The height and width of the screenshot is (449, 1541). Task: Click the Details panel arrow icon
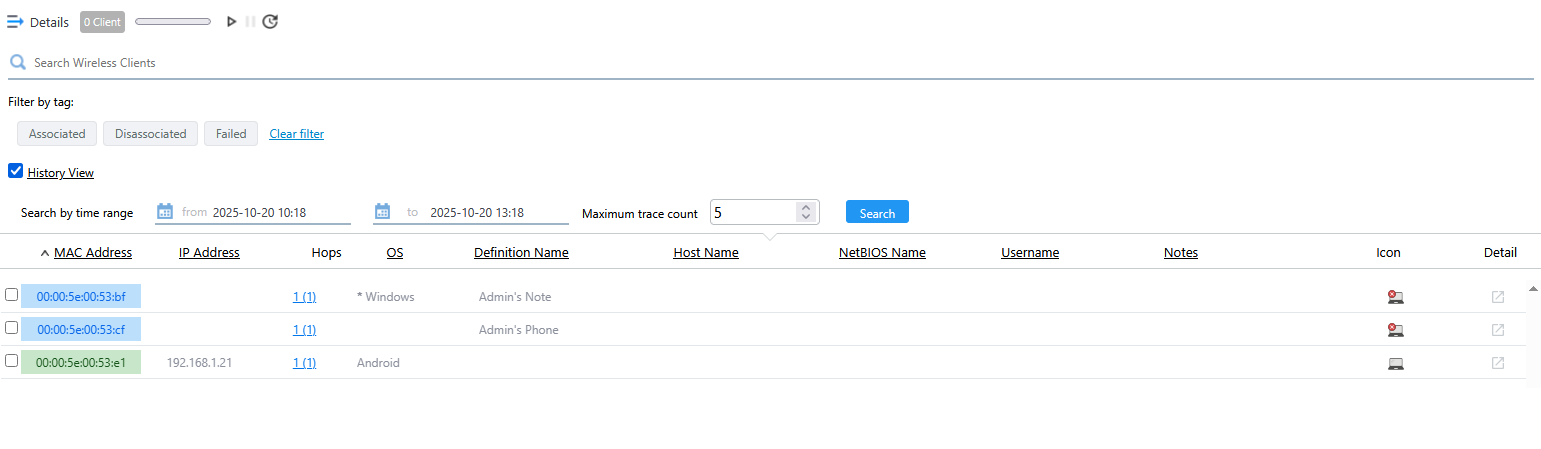pyautogui.click(x=15, y=22)
